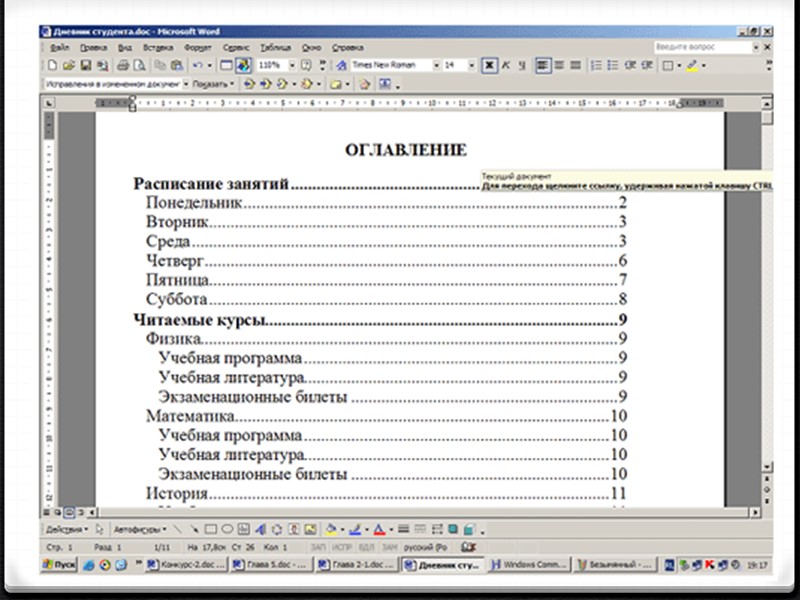Open the borders dropdown arrow

(x=679, y=65)
